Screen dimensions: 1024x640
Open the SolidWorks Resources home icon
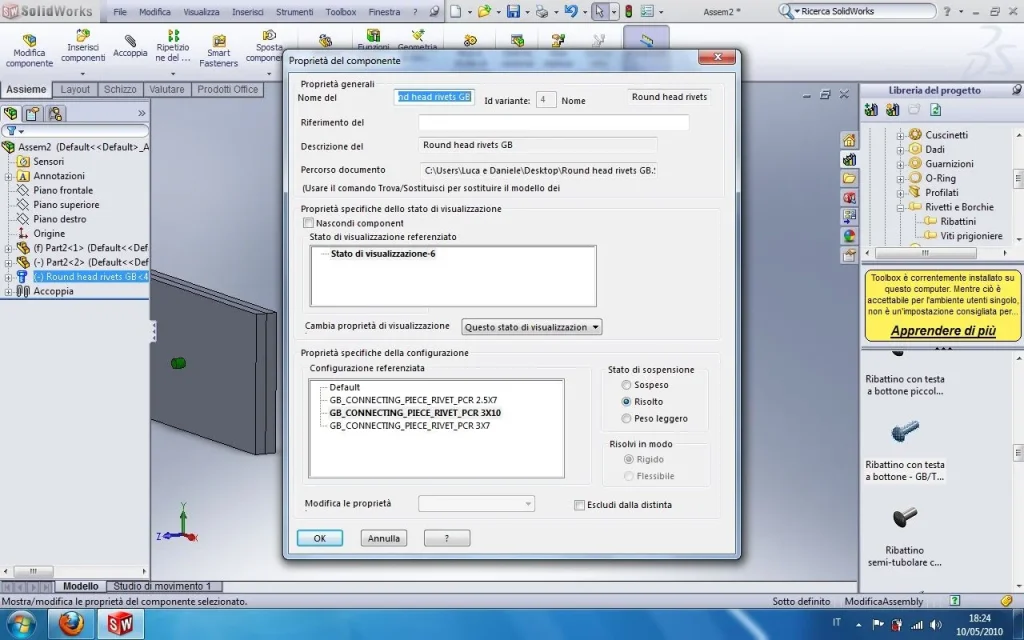849,140
